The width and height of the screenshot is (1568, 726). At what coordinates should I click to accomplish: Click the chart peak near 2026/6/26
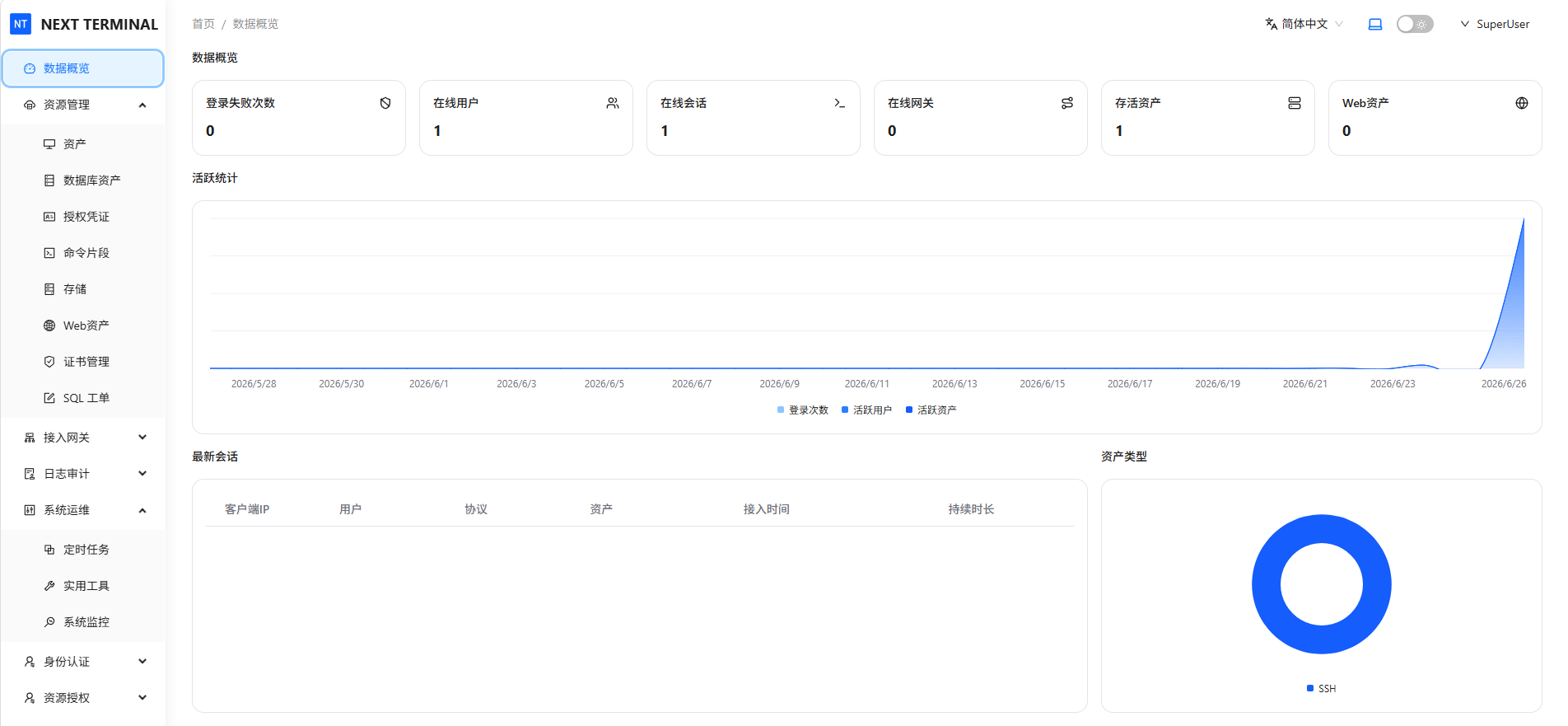point(1523,221)
